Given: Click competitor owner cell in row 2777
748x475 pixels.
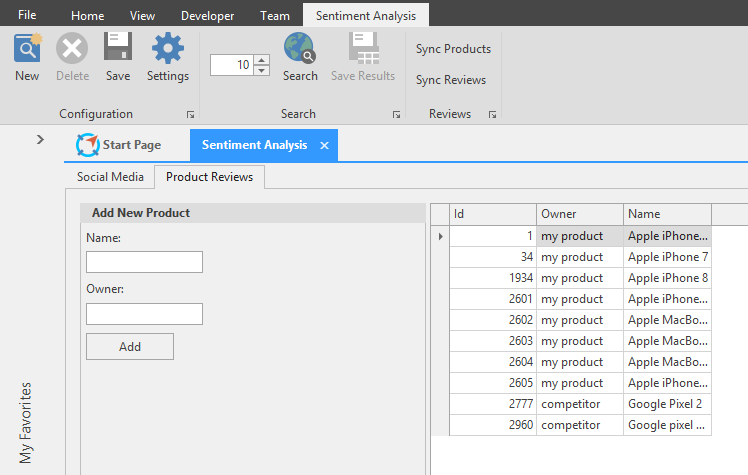Looking at the screenshot, I should [580, 404].
